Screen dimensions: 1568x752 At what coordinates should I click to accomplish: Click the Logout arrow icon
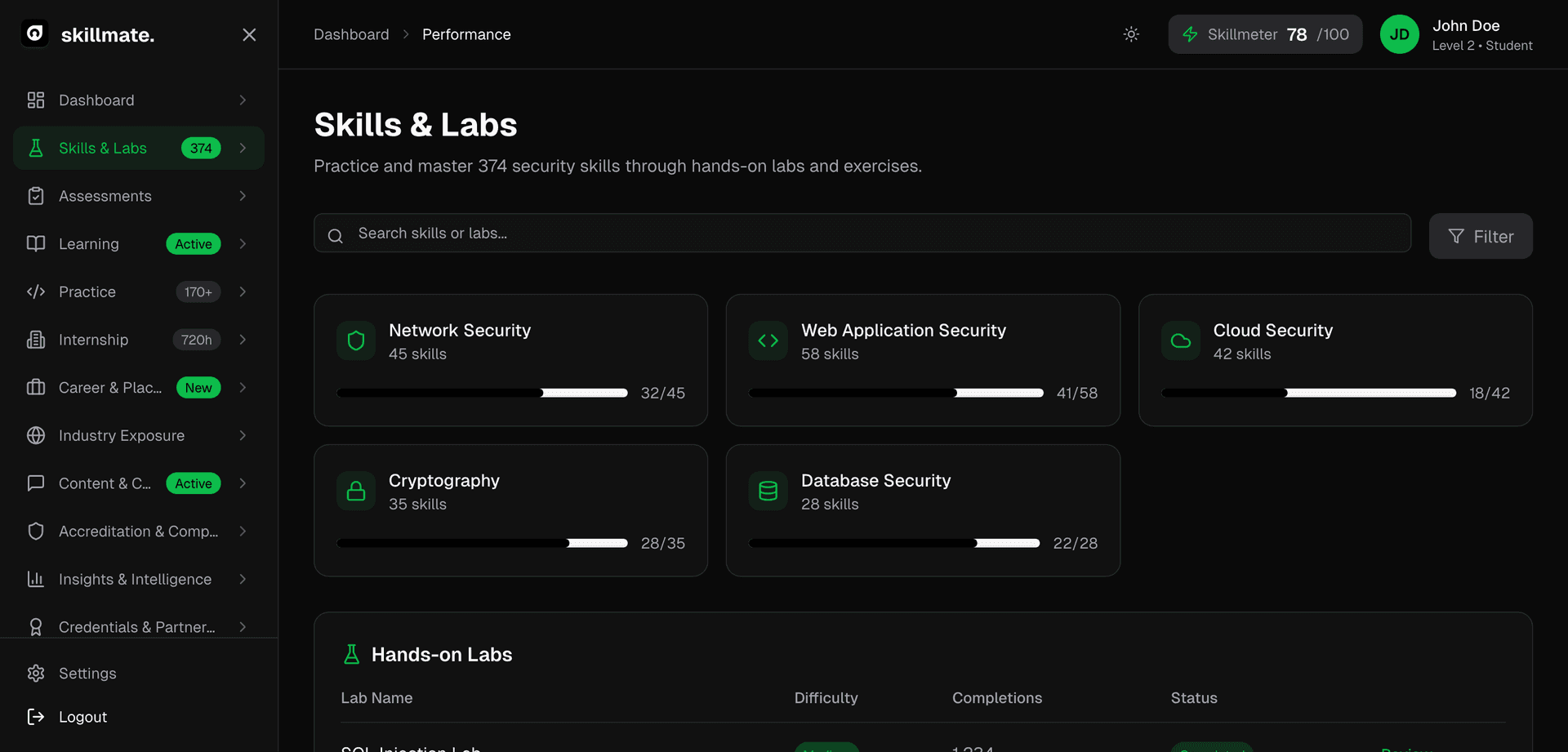[36, 717]
